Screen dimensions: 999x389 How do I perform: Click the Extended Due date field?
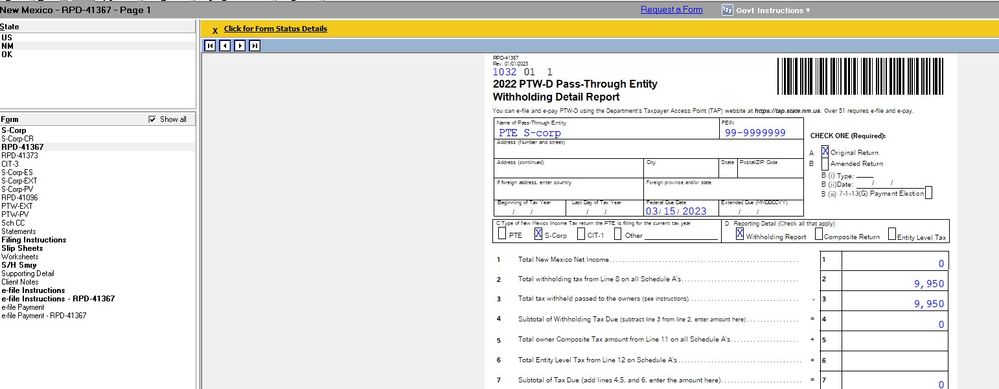[761, 208]
